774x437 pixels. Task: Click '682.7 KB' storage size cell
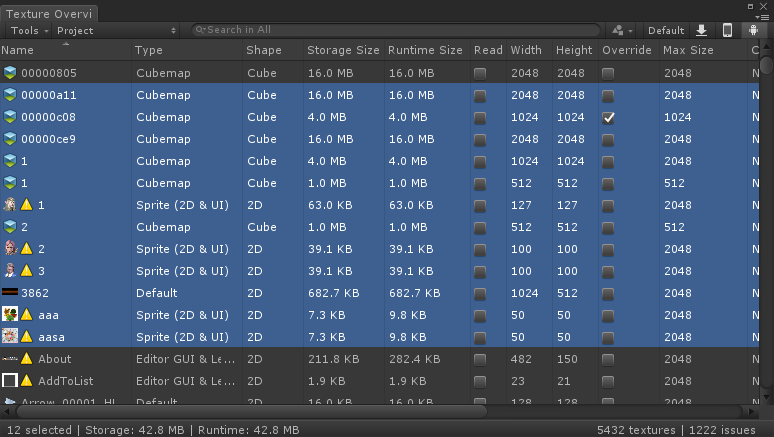[334, 293]
